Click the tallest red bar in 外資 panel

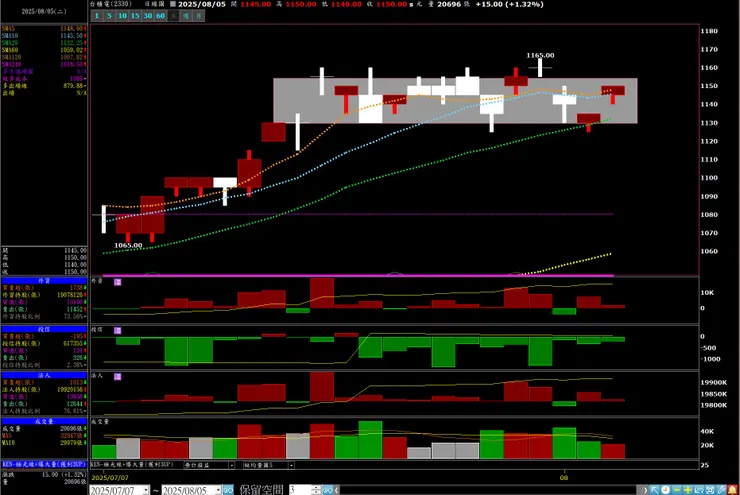point(322,293)
